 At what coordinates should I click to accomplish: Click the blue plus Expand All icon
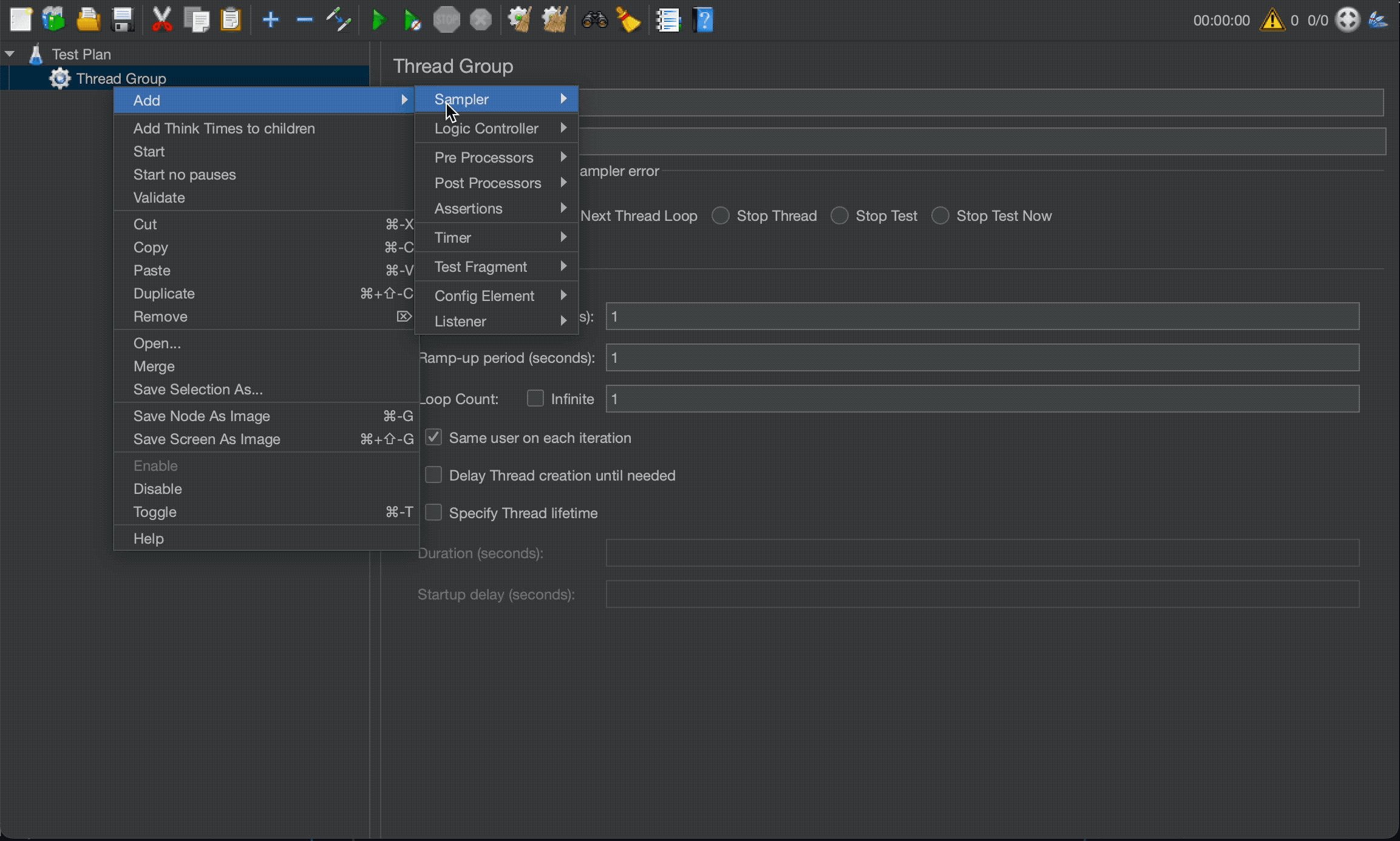tap(270, 20)
